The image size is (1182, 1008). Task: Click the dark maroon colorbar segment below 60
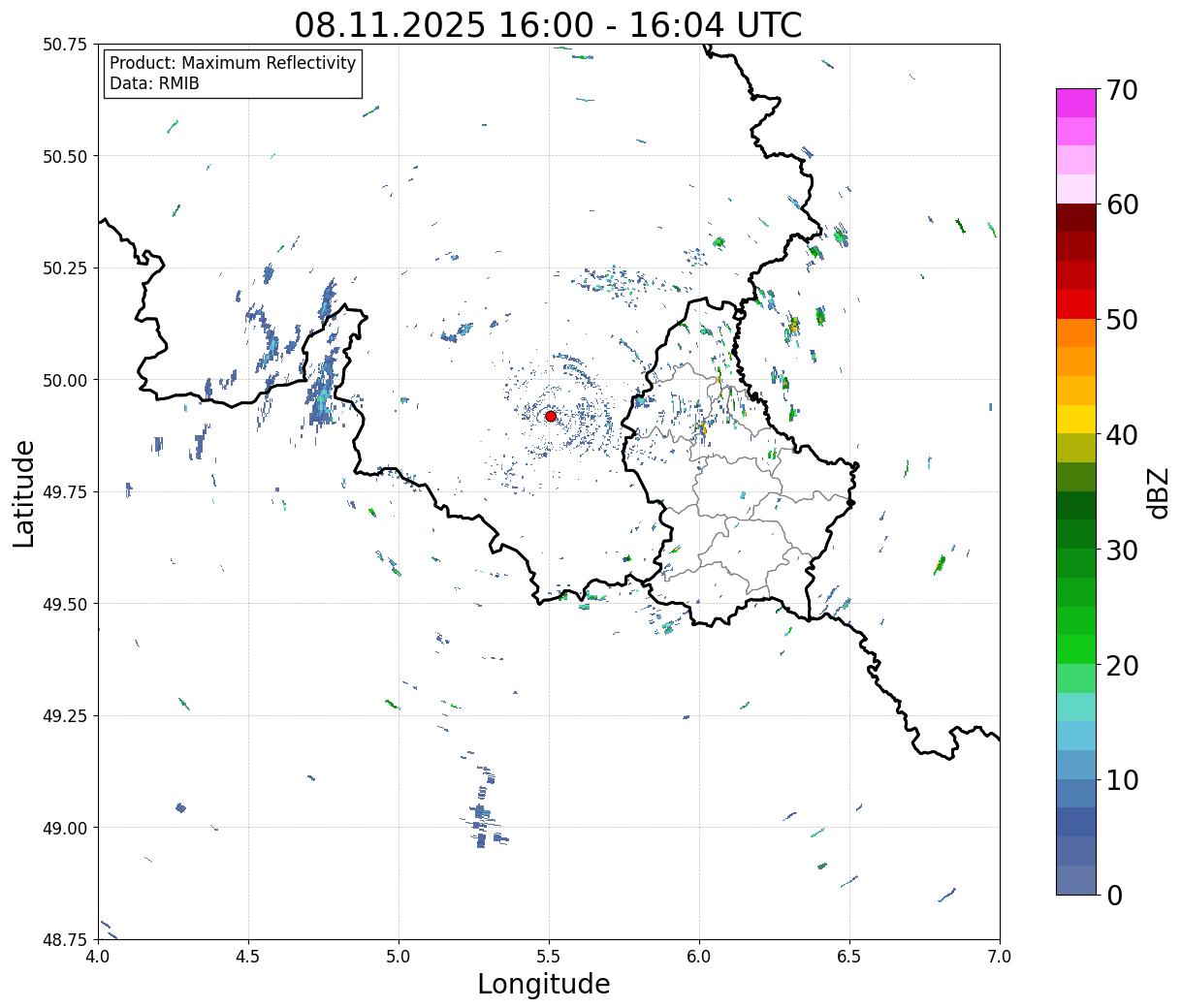click(1076, 218)
